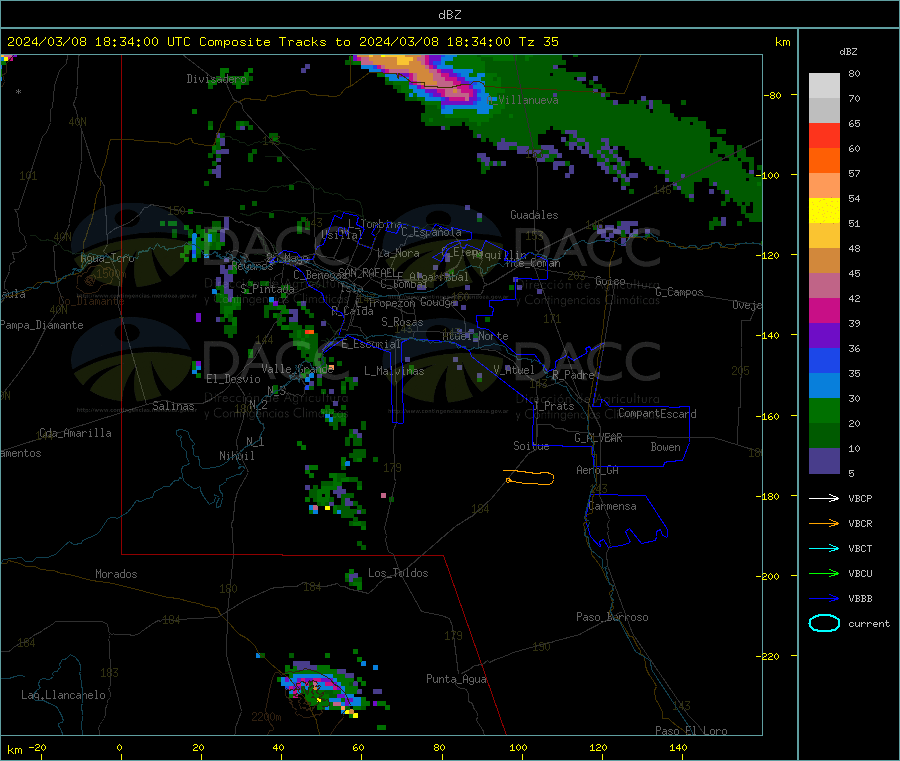The width and height of the screenshot is (900, 761).
Task: Click the 'Bowen' map label
Action: pos(665,447)
